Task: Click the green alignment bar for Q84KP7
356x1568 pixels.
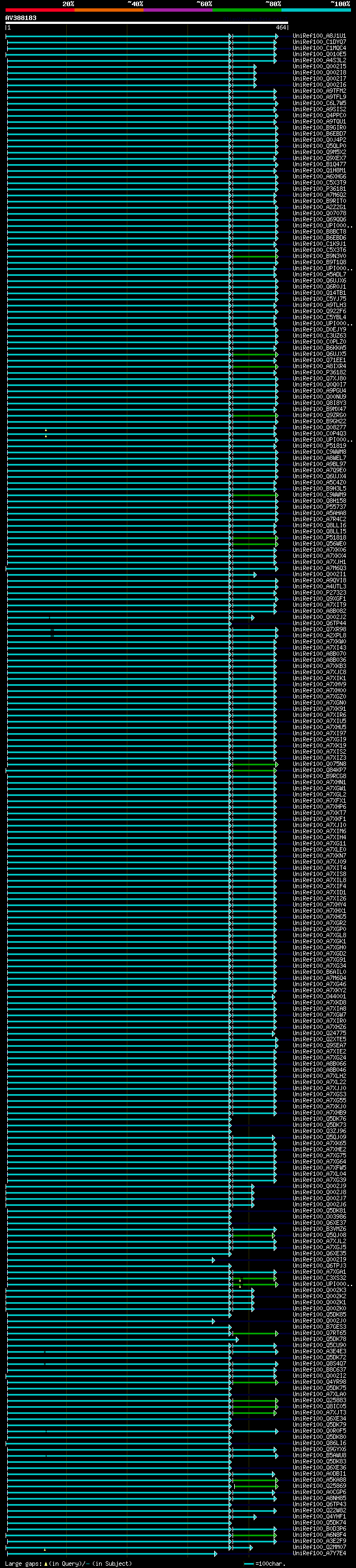Action: click(254, 770)
